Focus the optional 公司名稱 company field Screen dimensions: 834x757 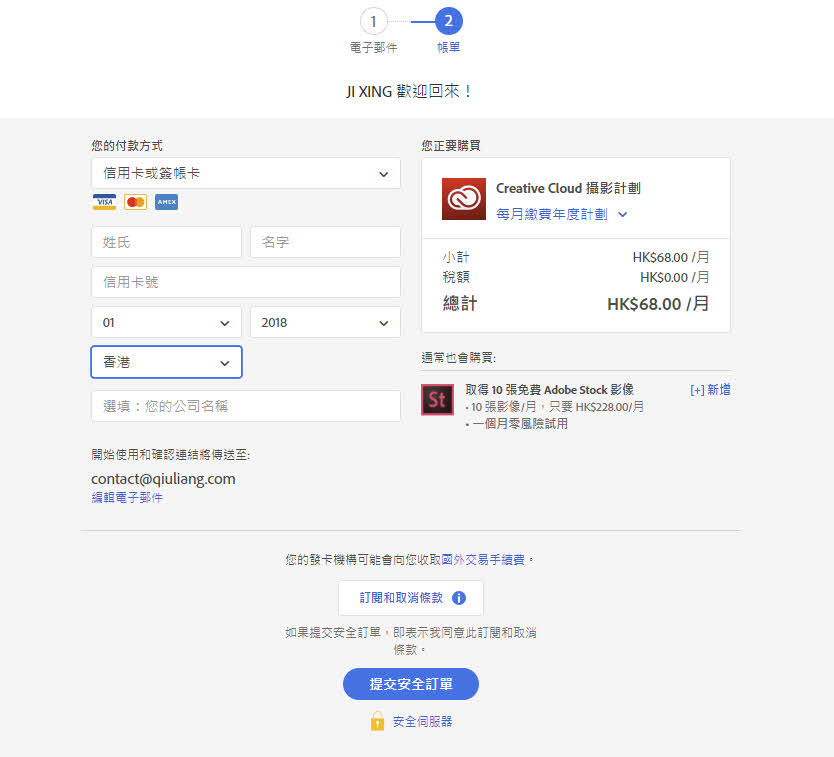pos(246,406)
